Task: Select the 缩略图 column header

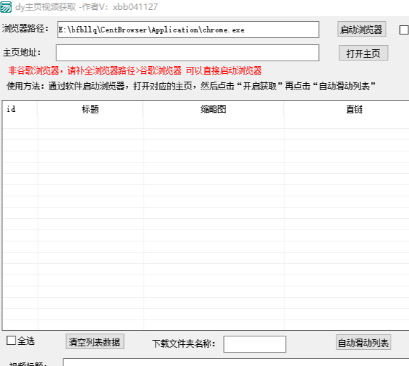Action: (213, 109)
